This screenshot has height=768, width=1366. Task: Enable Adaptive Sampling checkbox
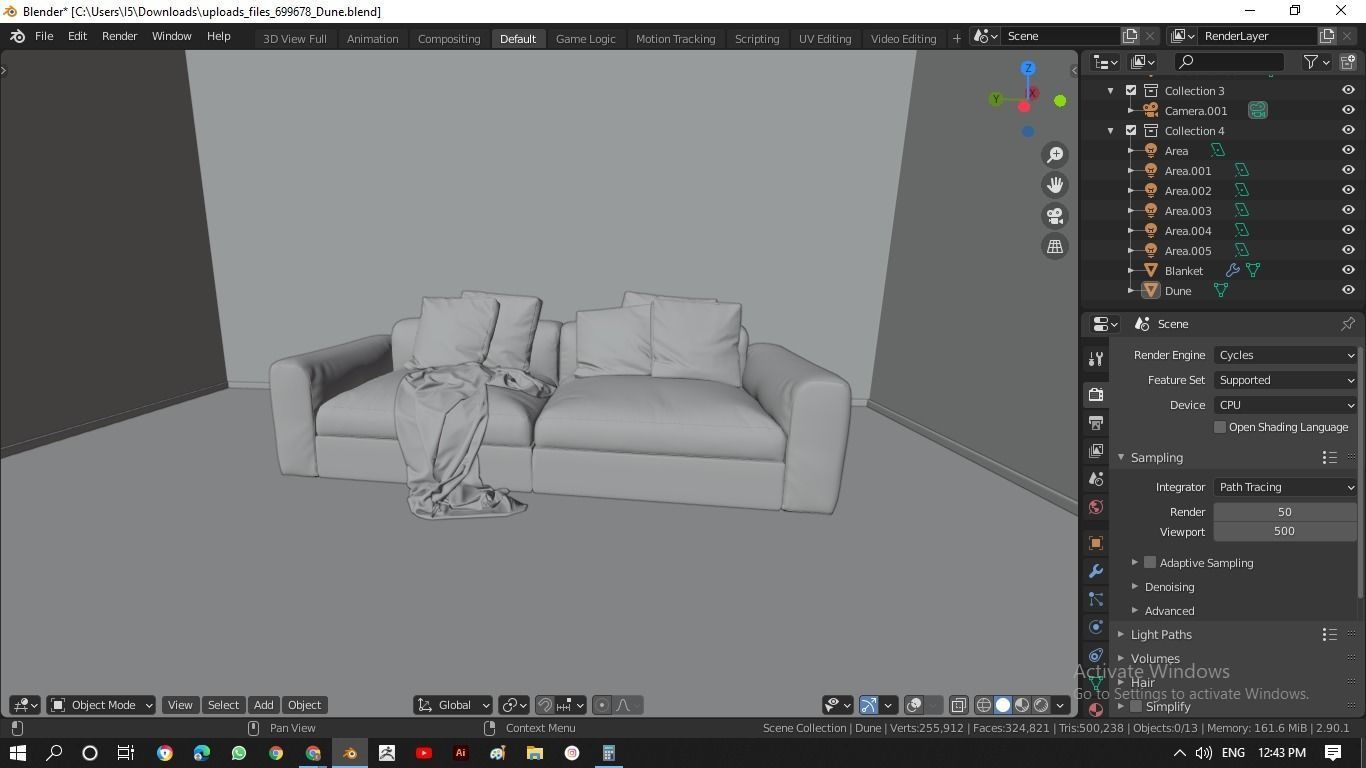[x=1150, y=562]
